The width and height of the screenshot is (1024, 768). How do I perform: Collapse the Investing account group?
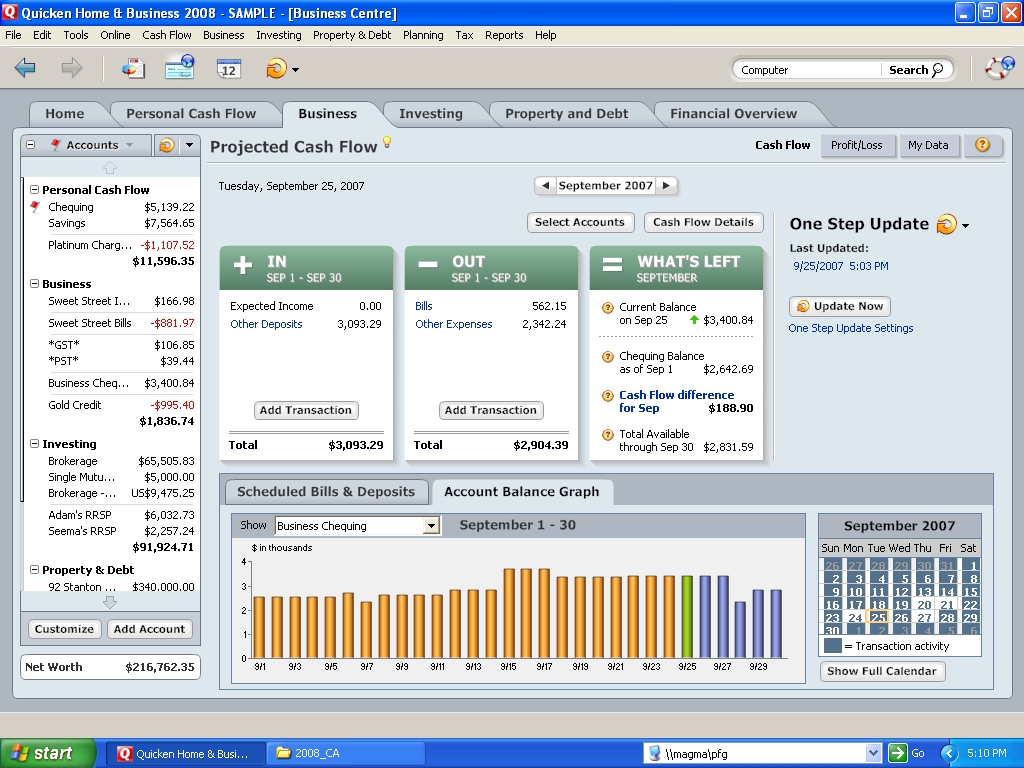(x=35, y=444)
